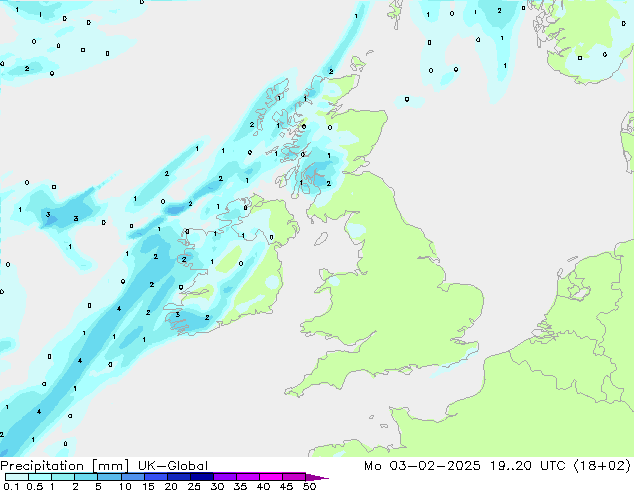634x490 pixels.
Task: Pick the 15–20 mm legend swatch
Action: (x=156, y=477)
